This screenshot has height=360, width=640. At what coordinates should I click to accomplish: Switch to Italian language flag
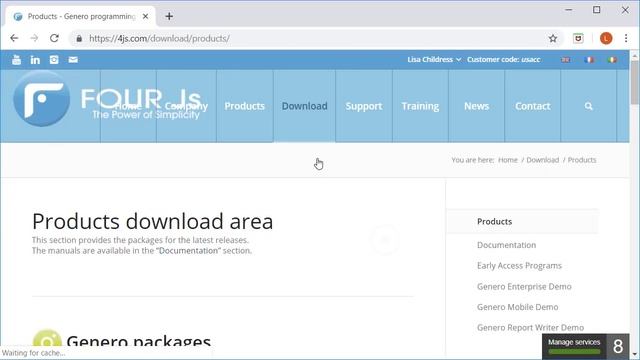click(x=611, y=60)
